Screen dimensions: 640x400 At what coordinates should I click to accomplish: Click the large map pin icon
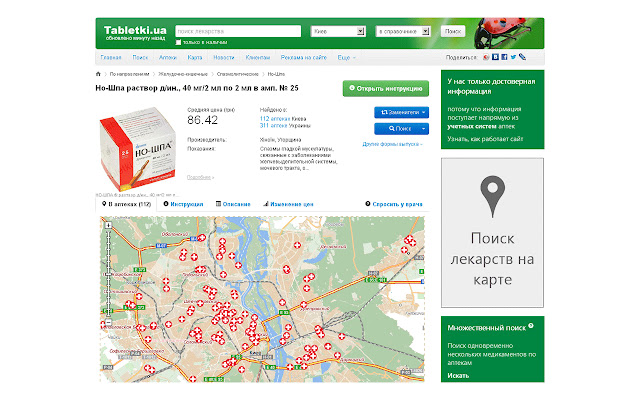click(493, 196)
